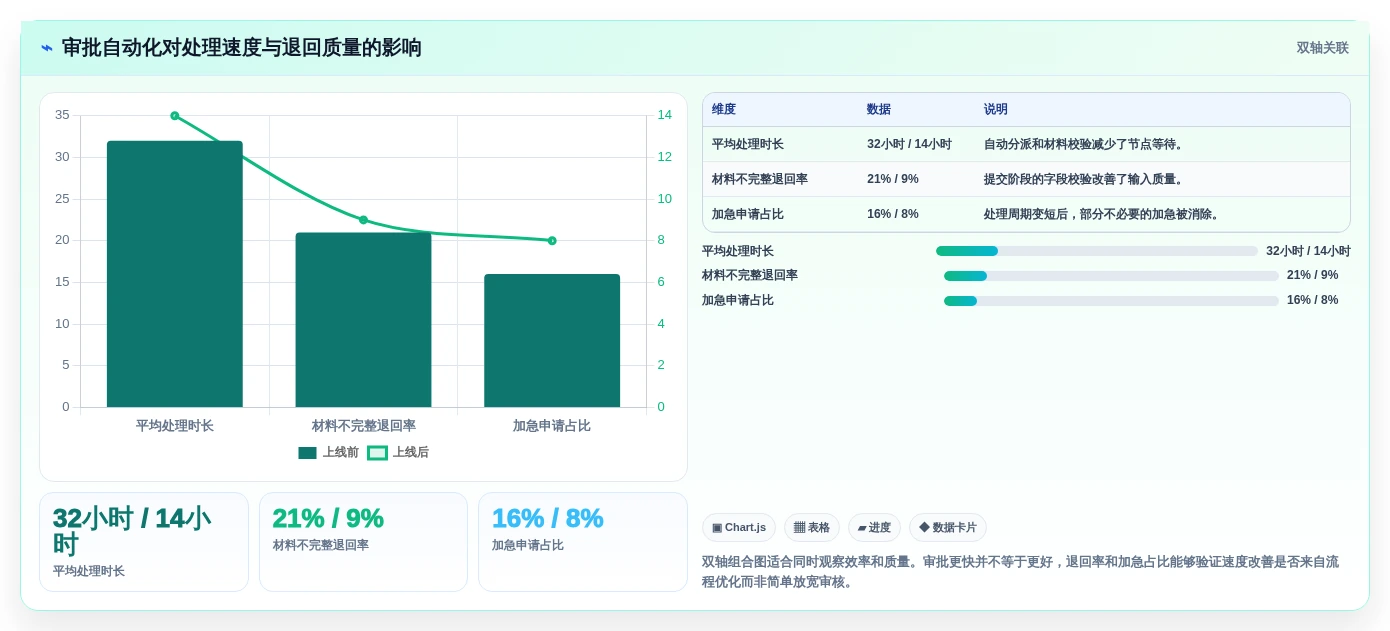
Task: Click the 进度 tag chip
Action: tap(874, 528)
